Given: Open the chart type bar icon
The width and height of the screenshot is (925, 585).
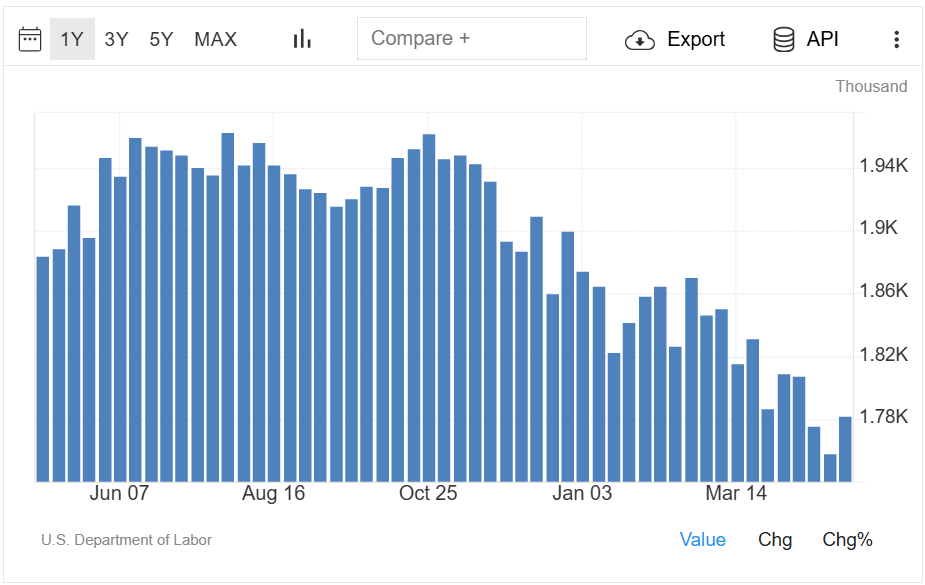Looking at the screenshot, I should click(x=302, y=39).
